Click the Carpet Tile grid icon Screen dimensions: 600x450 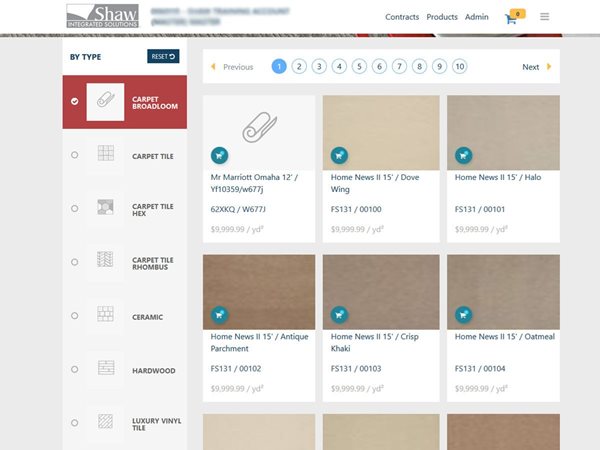(x=106, y=153)
